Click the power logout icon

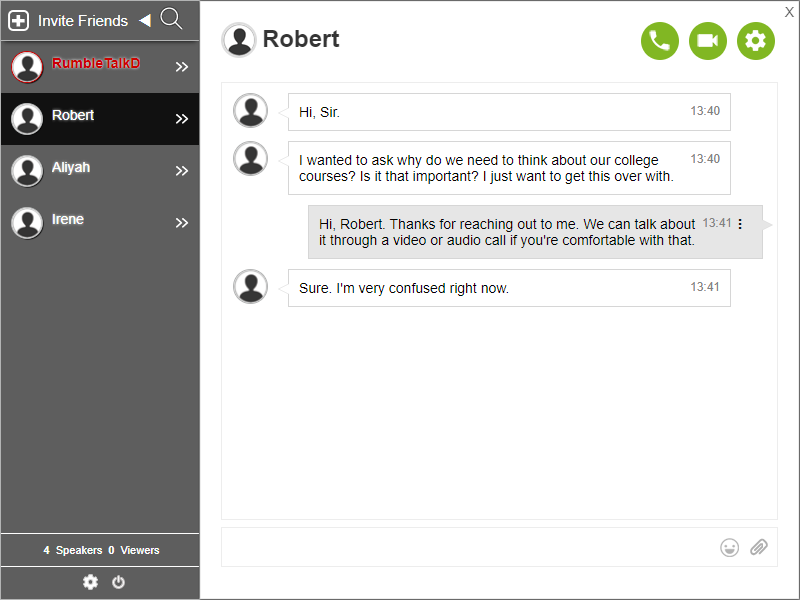[x=118, y=582]
